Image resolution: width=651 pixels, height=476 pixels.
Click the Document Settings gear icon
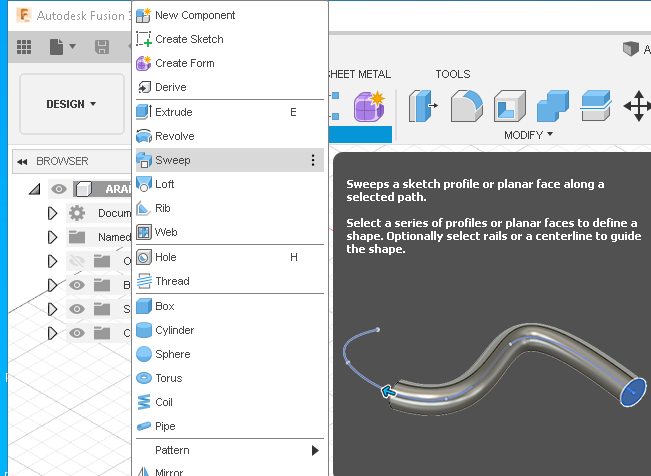(x=77, y=213)
